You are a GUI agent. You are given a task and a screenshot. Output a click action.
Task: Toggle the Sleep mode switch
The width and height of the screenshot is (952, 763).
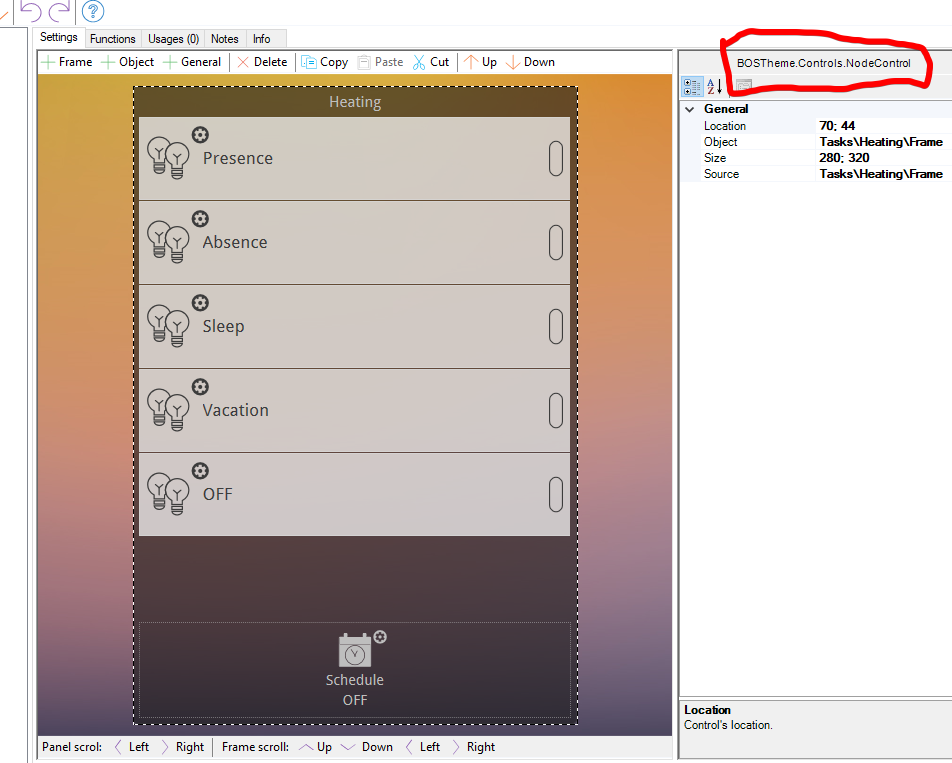[556, 326]
